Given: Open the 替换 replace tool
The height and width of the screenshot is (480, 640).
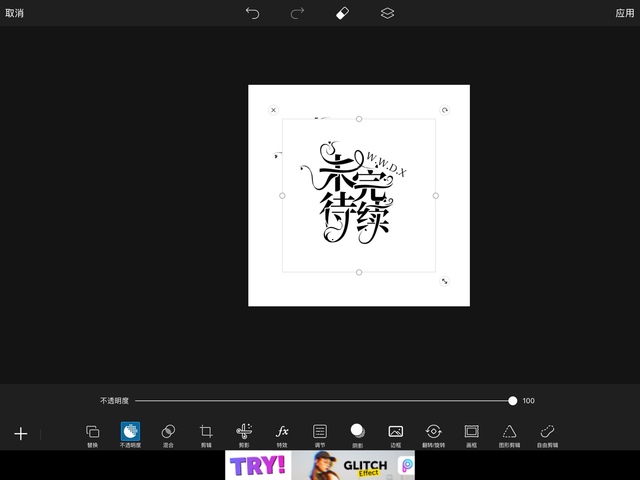Looking at the screenshot, I should [93, 434].
